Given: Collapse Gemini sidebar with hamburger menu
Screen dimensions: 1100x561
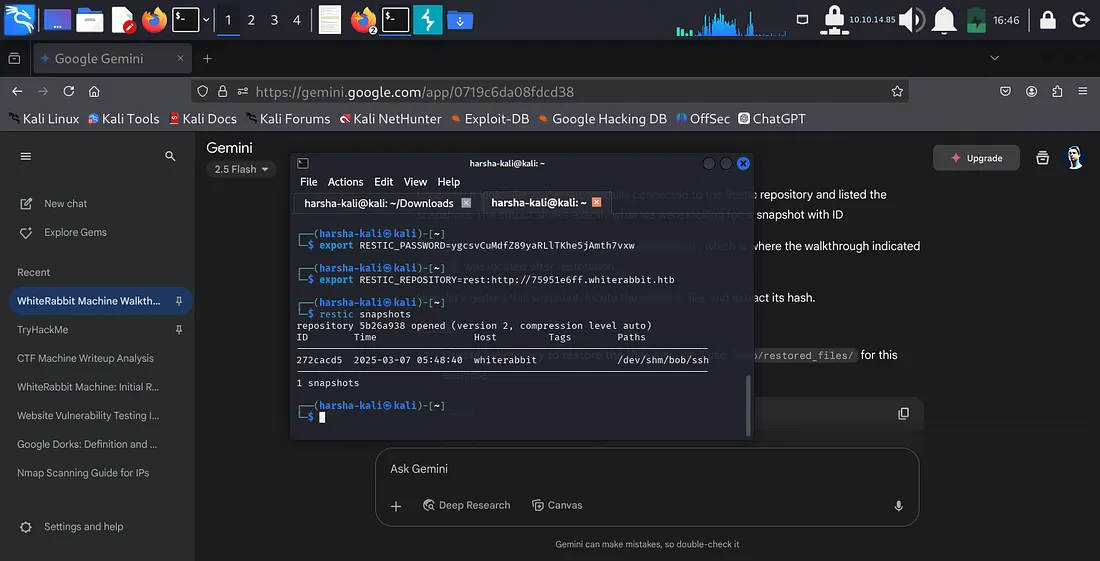Looking at the screenshot, I should pos(26,156).
